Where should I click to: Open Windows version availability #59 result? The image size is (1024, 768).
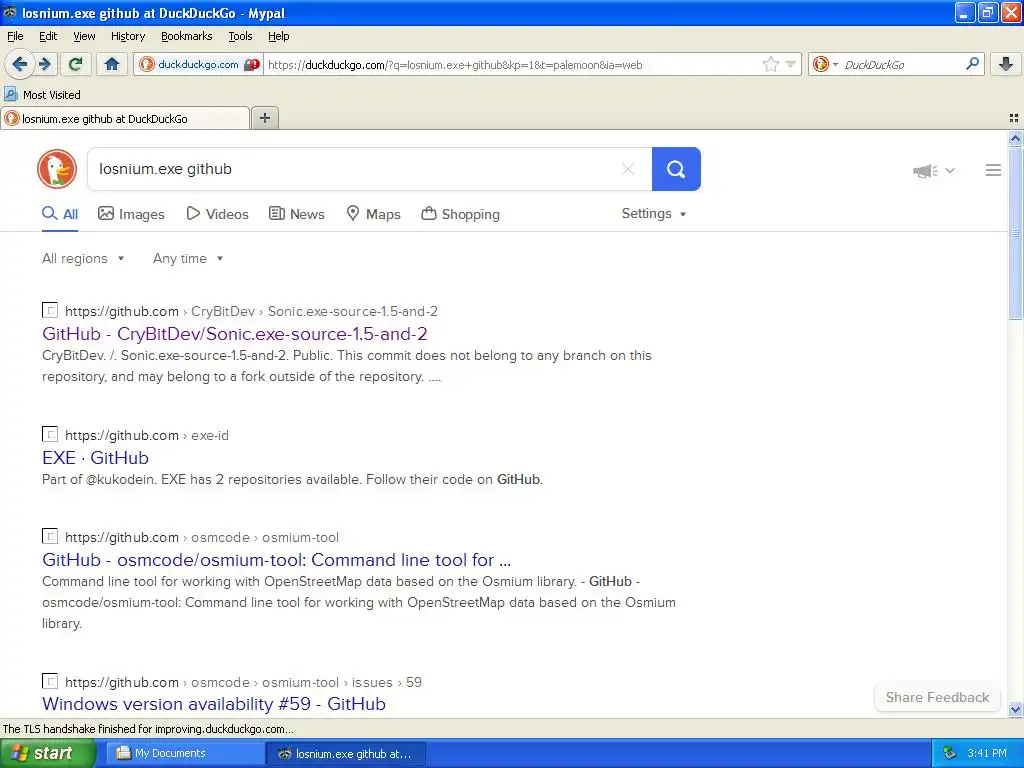[214, 704]
